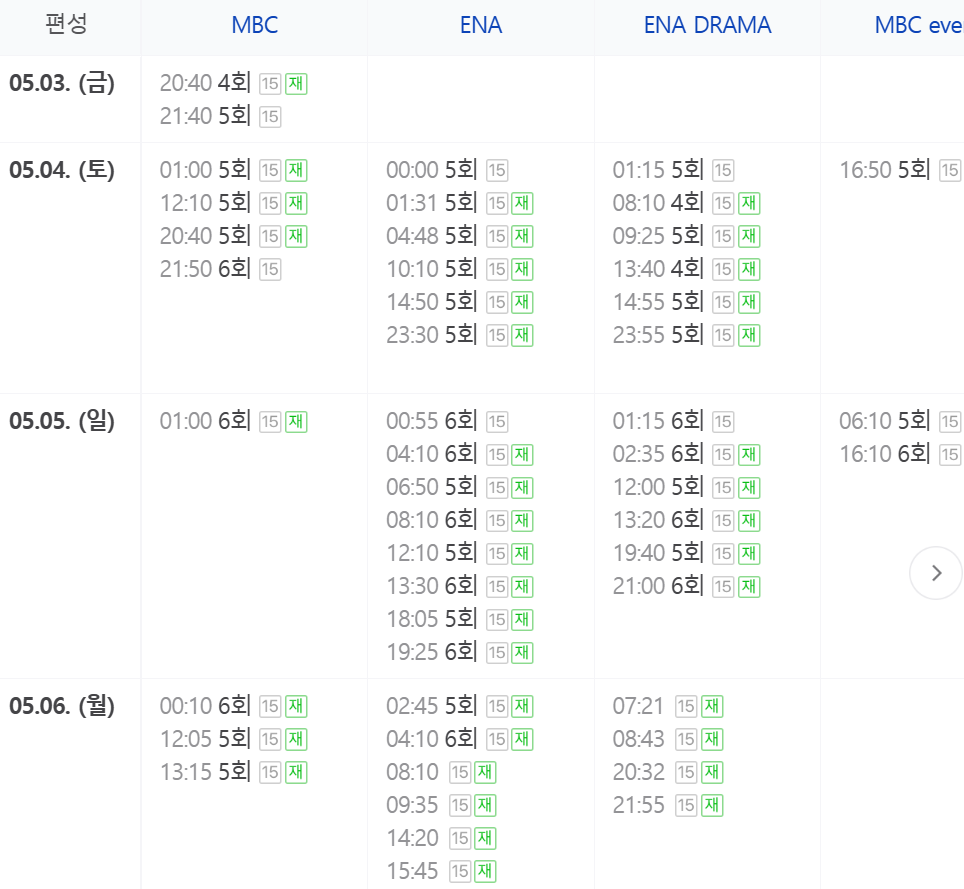Click the ENA 13:30 6회 entry
964x889 pixels.
[x=460, y=587]
